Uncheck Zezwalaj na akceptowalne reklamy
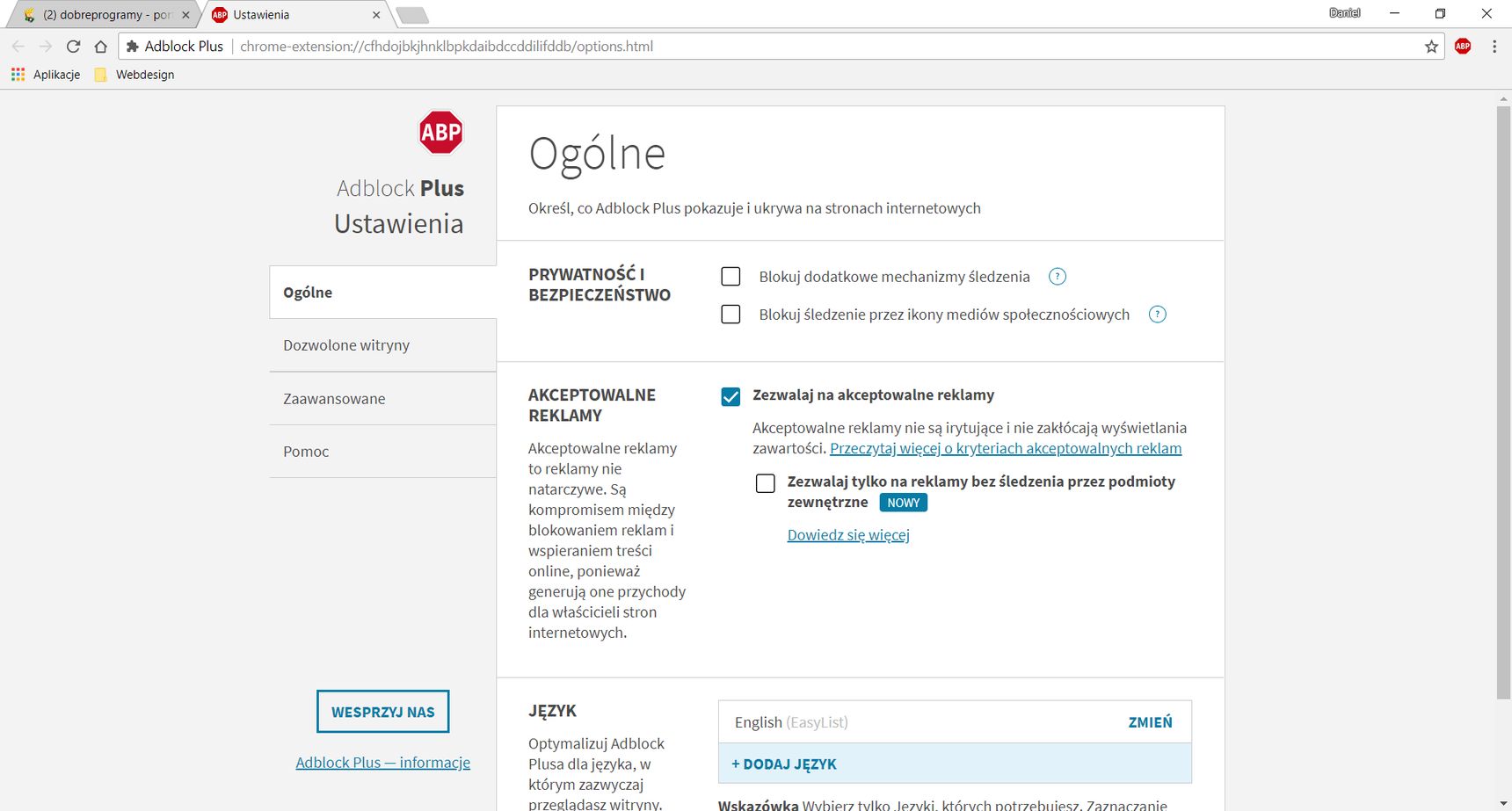The image size is (1512, 811). pyautogui.click(x=731, y=396)
